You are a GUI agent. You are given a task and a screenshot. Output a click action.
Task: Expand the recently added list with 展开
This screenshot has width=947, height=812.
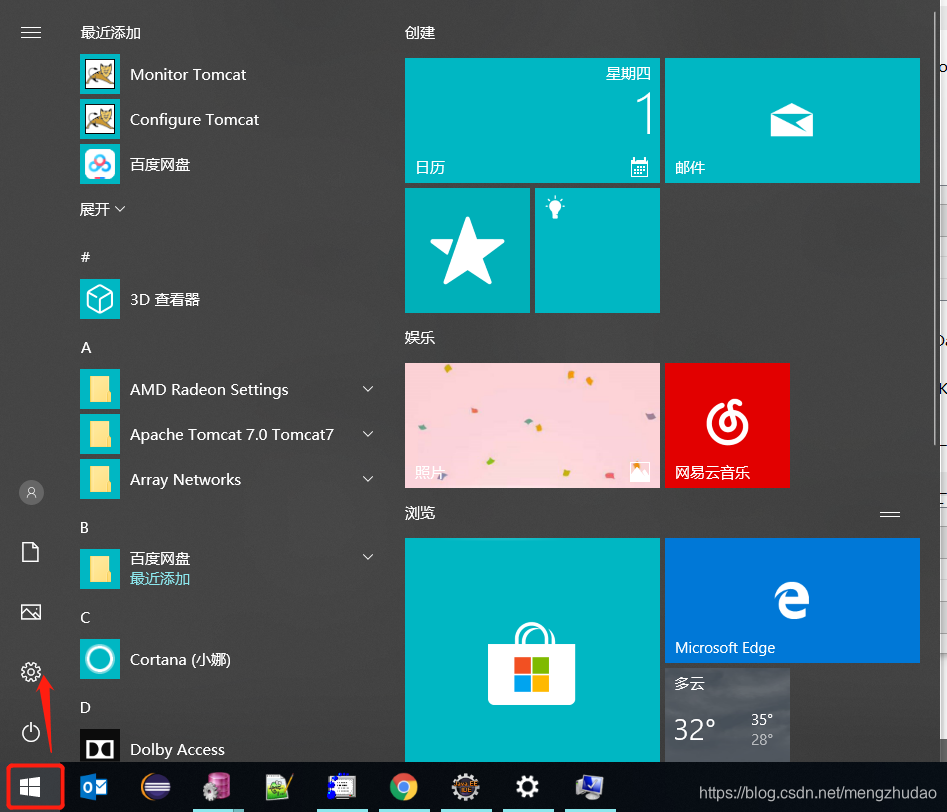(x=102, y=210)
